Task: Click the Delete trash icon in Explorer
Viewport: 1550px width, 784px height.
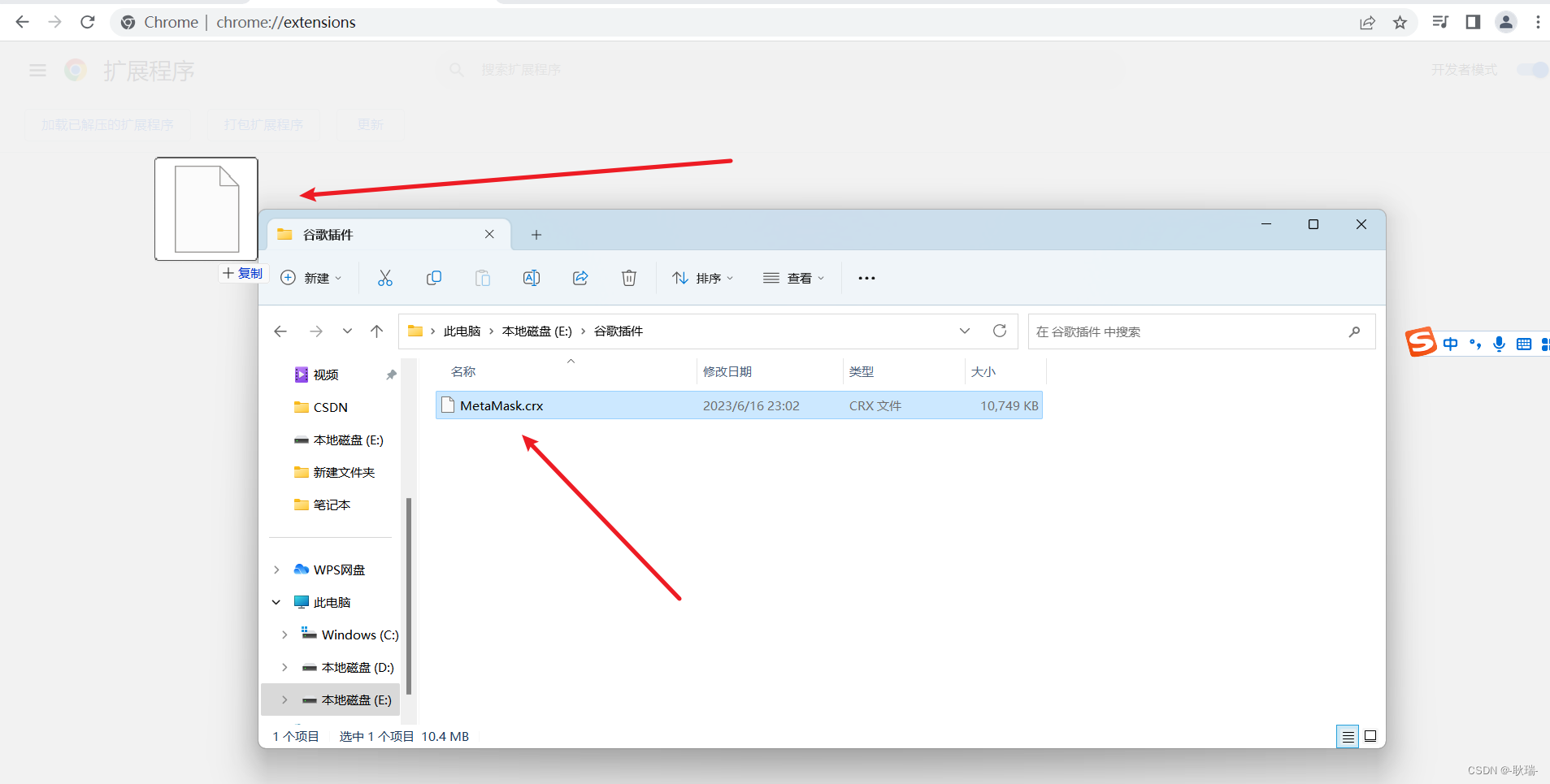Action: [629, 278]
